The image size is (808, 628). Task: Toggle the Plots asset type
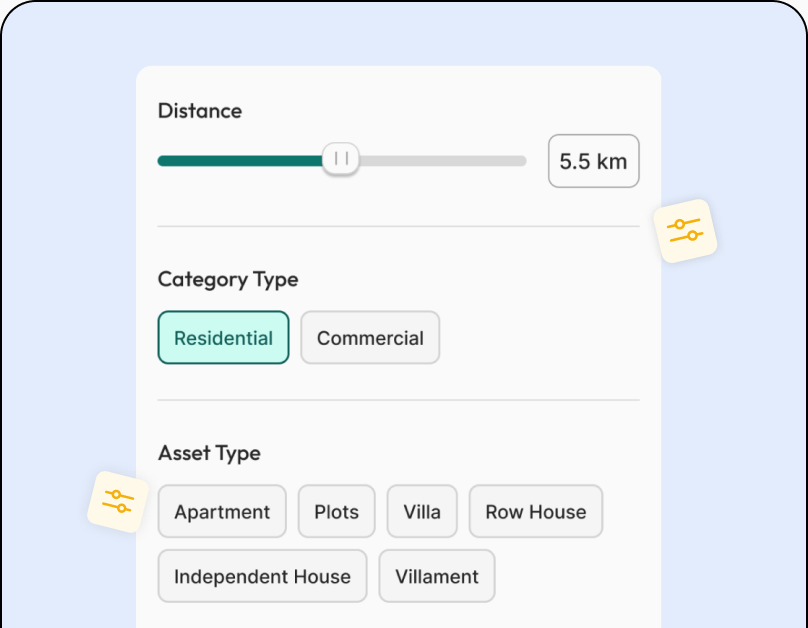(x=336, y=511)
